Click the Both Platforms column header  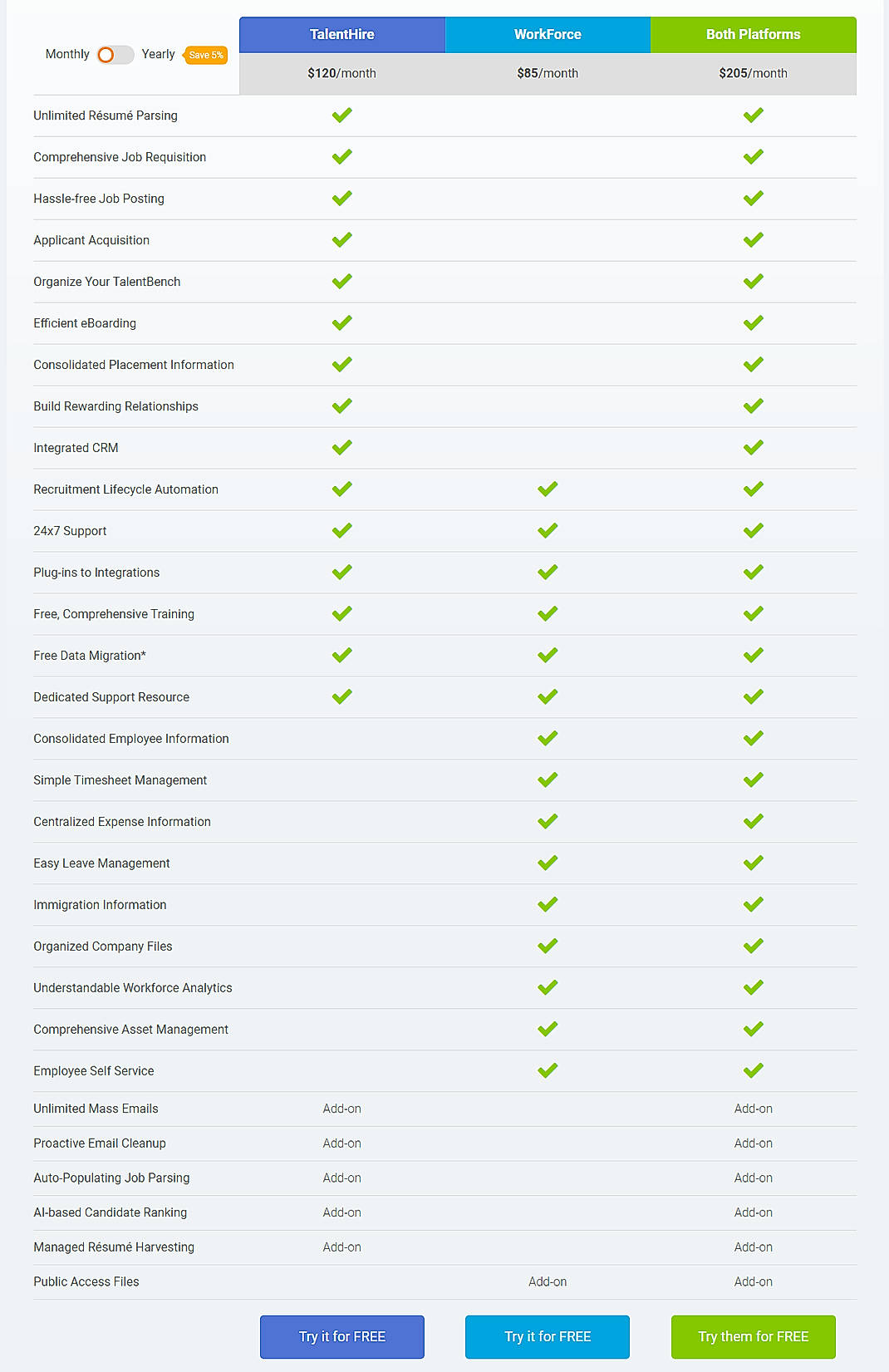point(753,34)
